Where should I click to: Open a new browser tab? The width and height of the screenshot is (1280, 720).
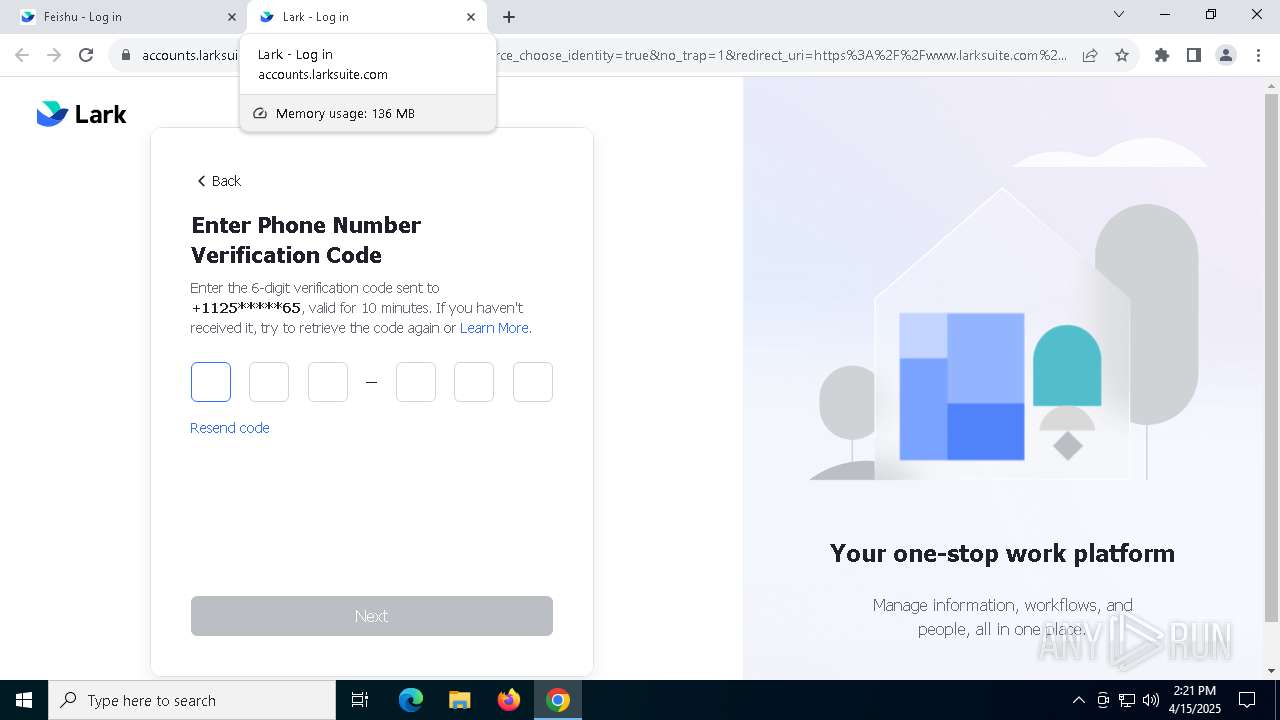pyautogui.click(x=509, y=17)
